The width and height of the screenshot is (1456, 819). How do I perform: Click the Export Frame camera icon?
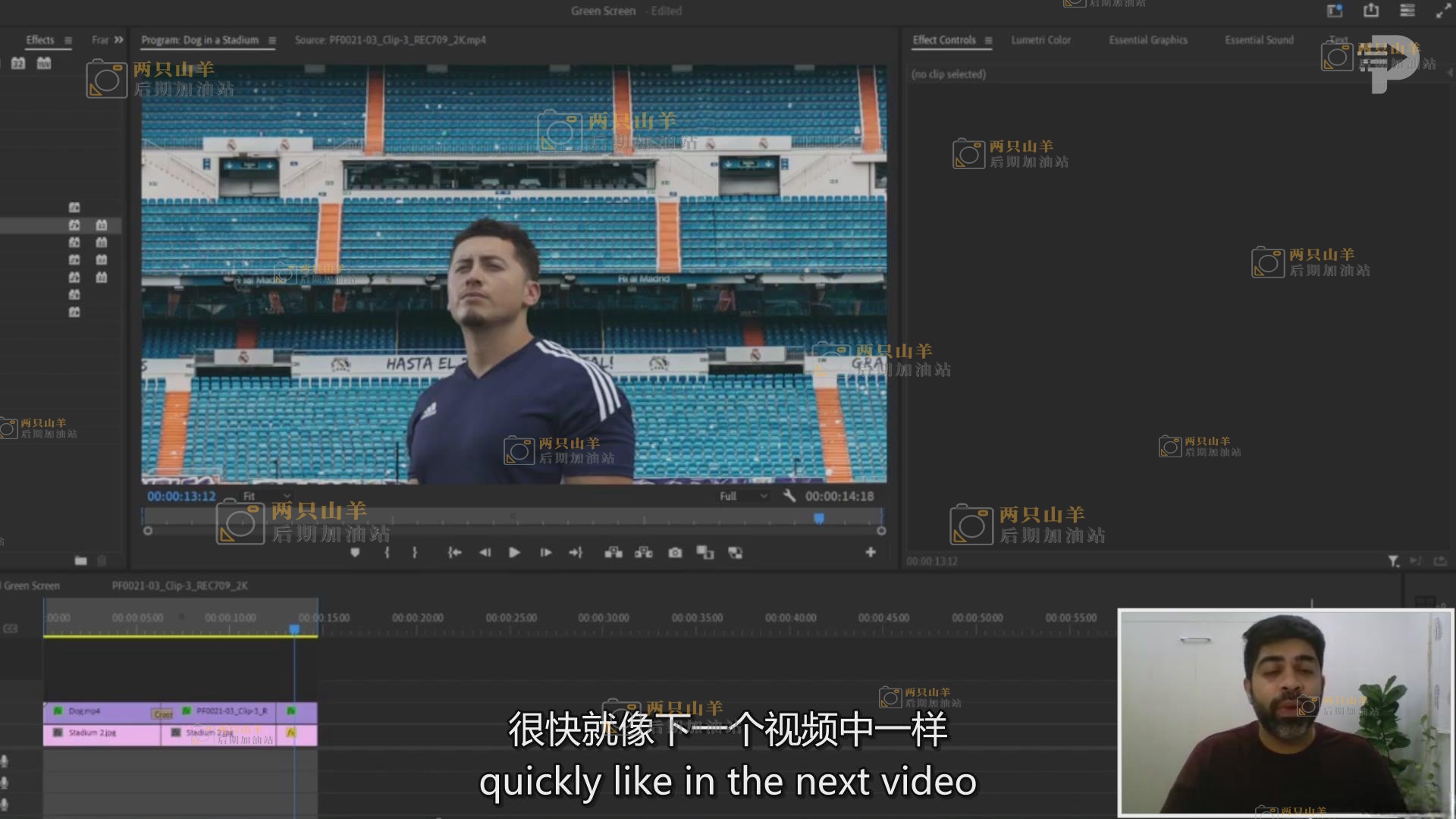675,553
